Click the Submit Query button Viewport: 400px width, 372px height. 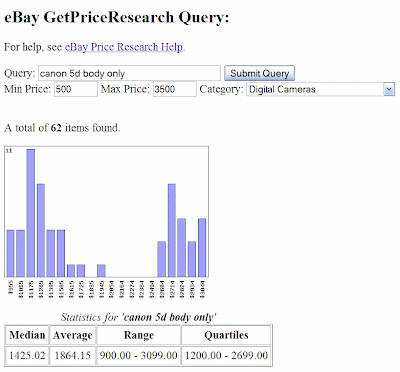tap(259, 73)
